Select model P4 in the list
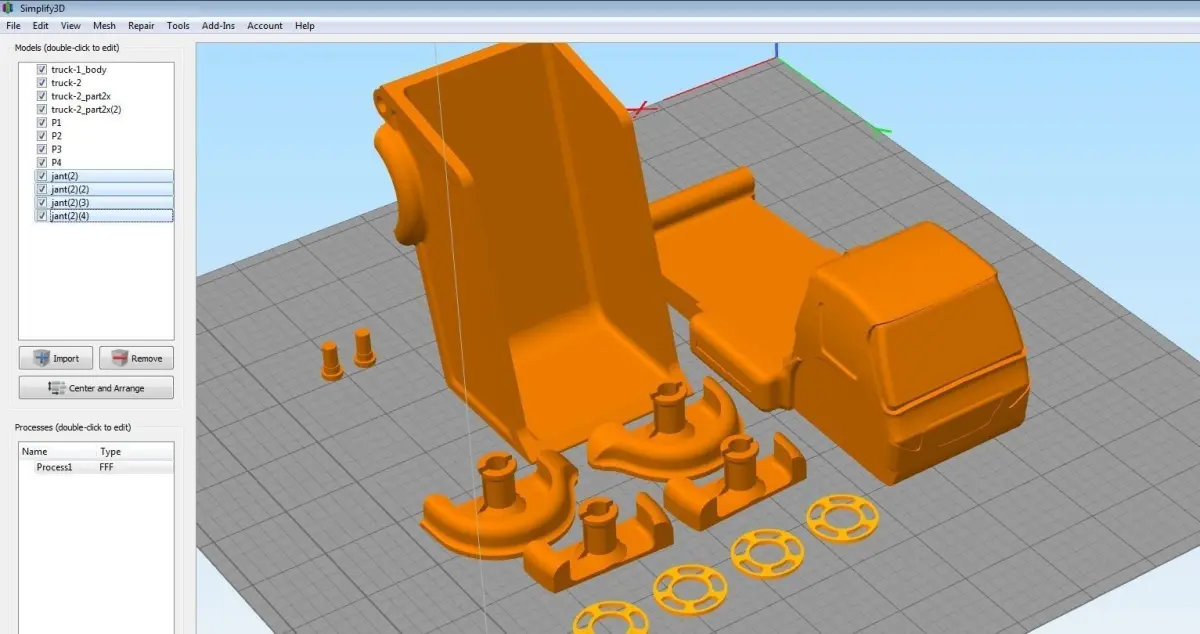This screenshot has width=1200, height=634. point(56,162)
